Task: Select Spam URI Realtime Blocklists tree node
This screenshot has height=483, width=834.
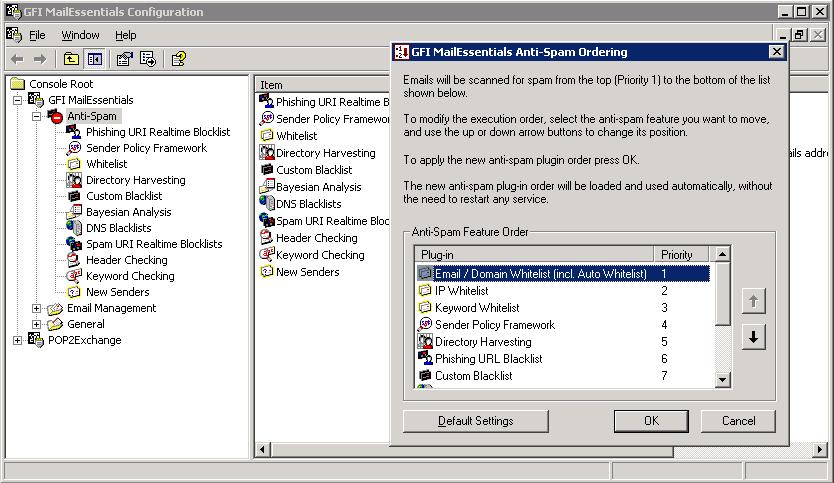Action: point(154,244)
